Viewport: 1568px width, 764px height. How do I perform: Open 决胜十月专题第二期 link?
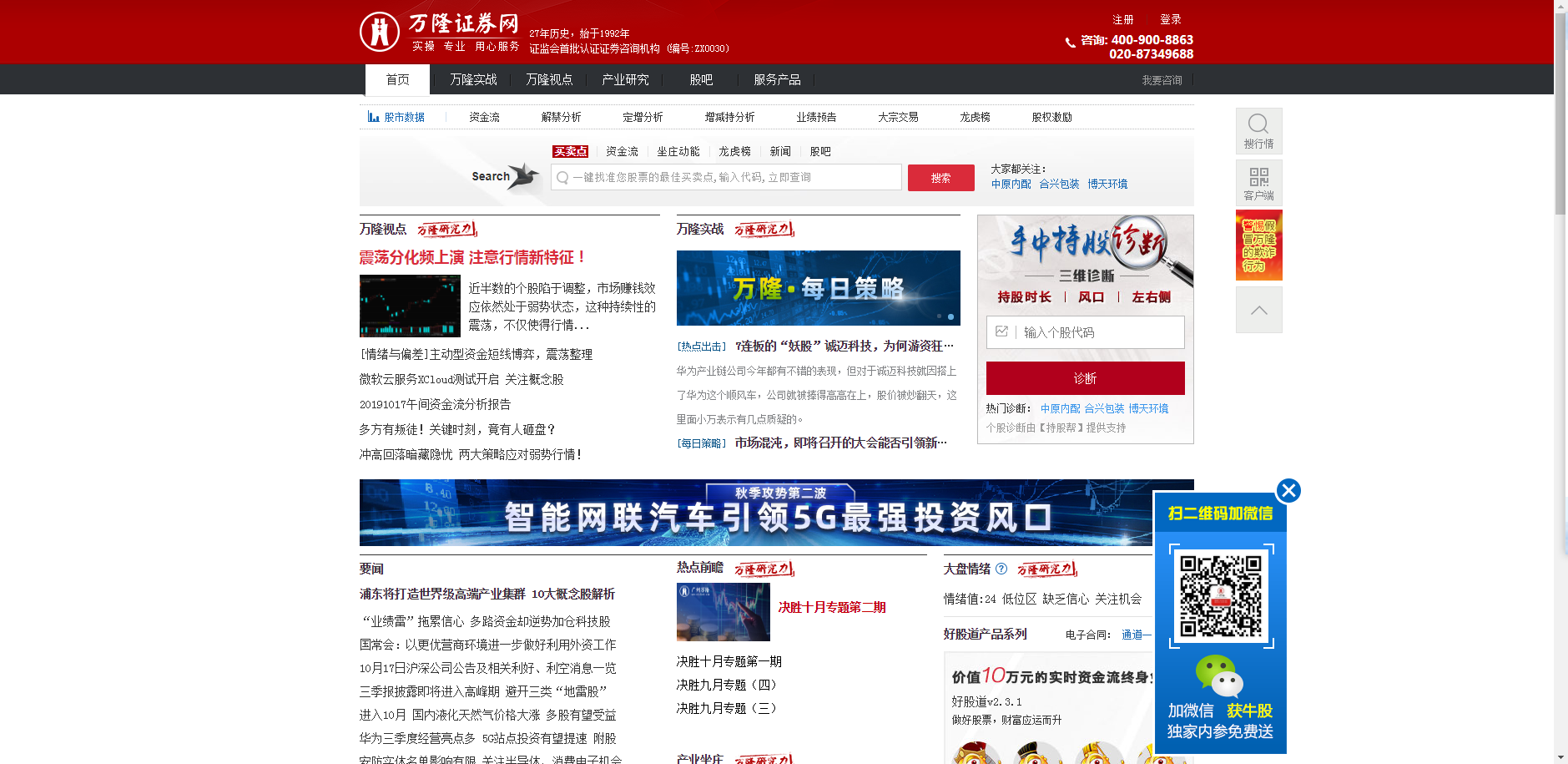[x=832, y=607]
